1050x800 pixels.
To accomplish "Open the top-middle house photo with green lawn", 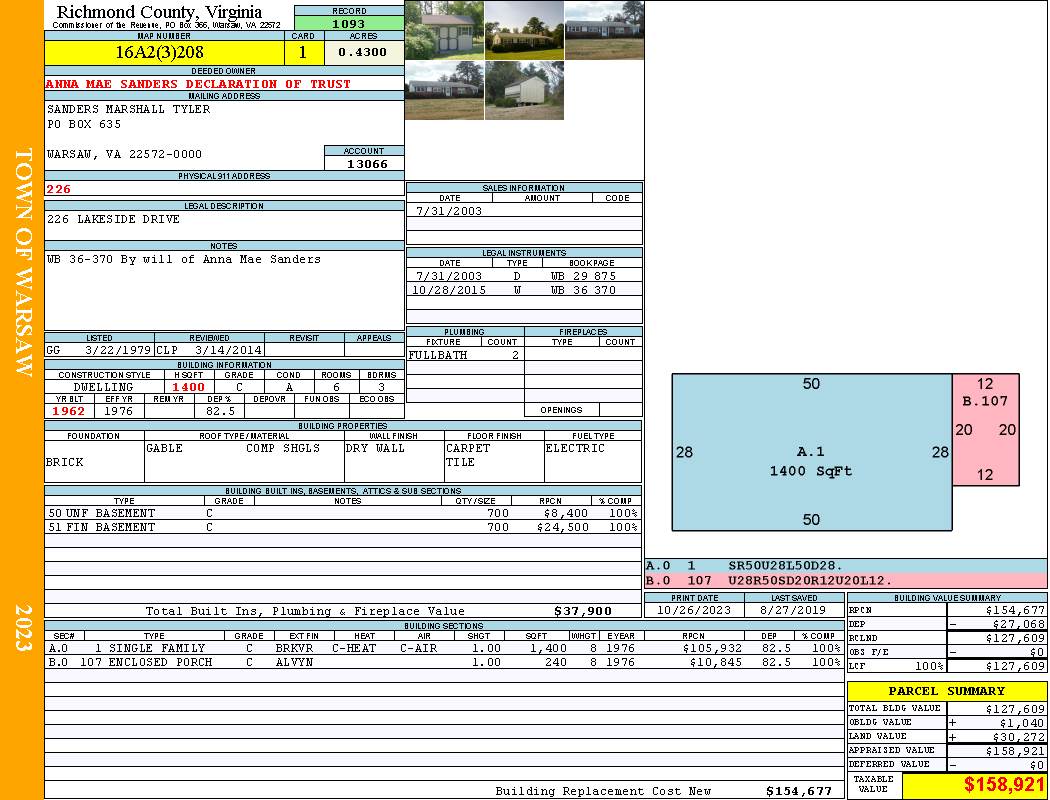I will point(524,30).
